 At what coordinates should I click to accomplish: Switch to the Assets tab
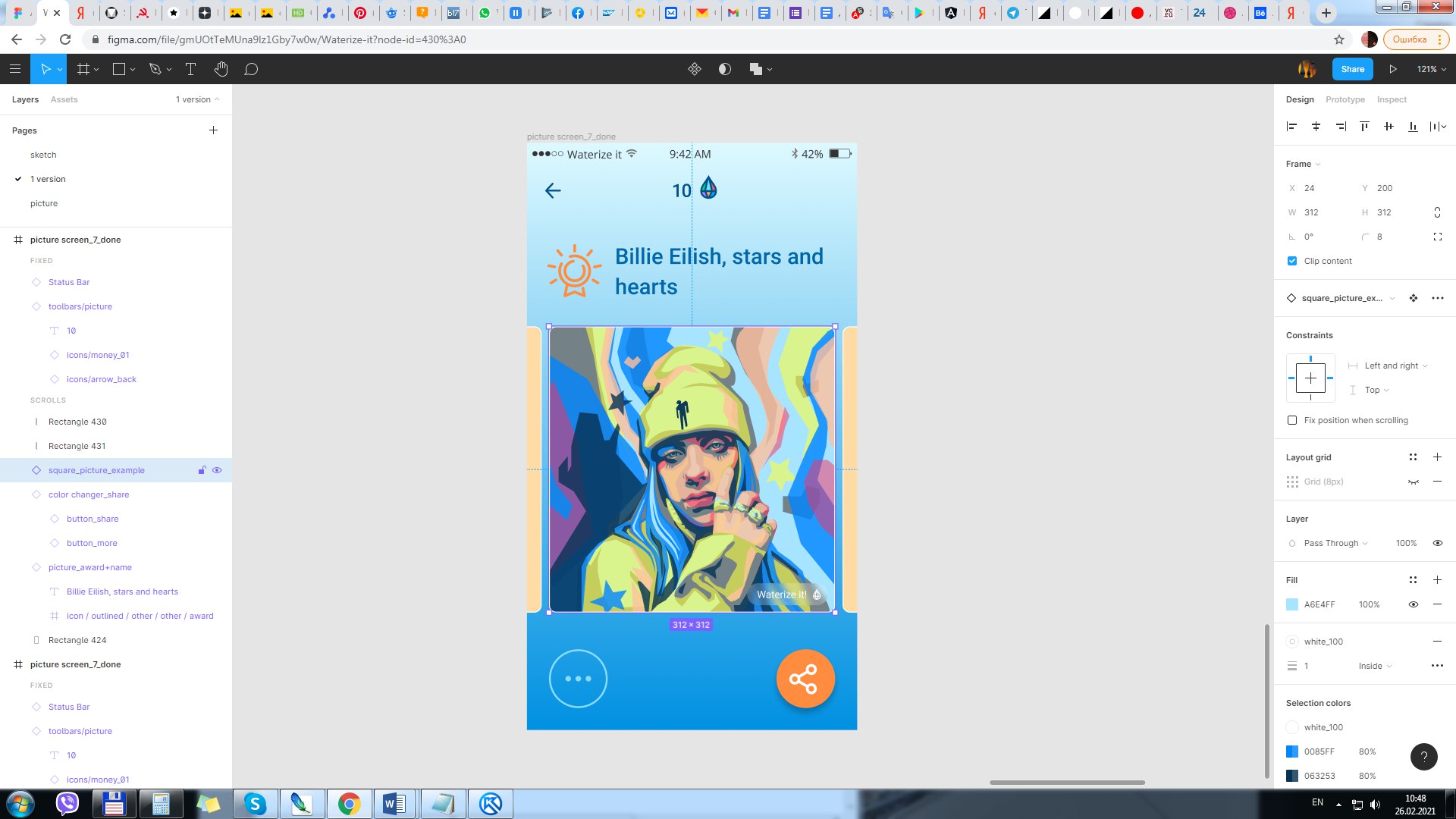tap(64, 99)
